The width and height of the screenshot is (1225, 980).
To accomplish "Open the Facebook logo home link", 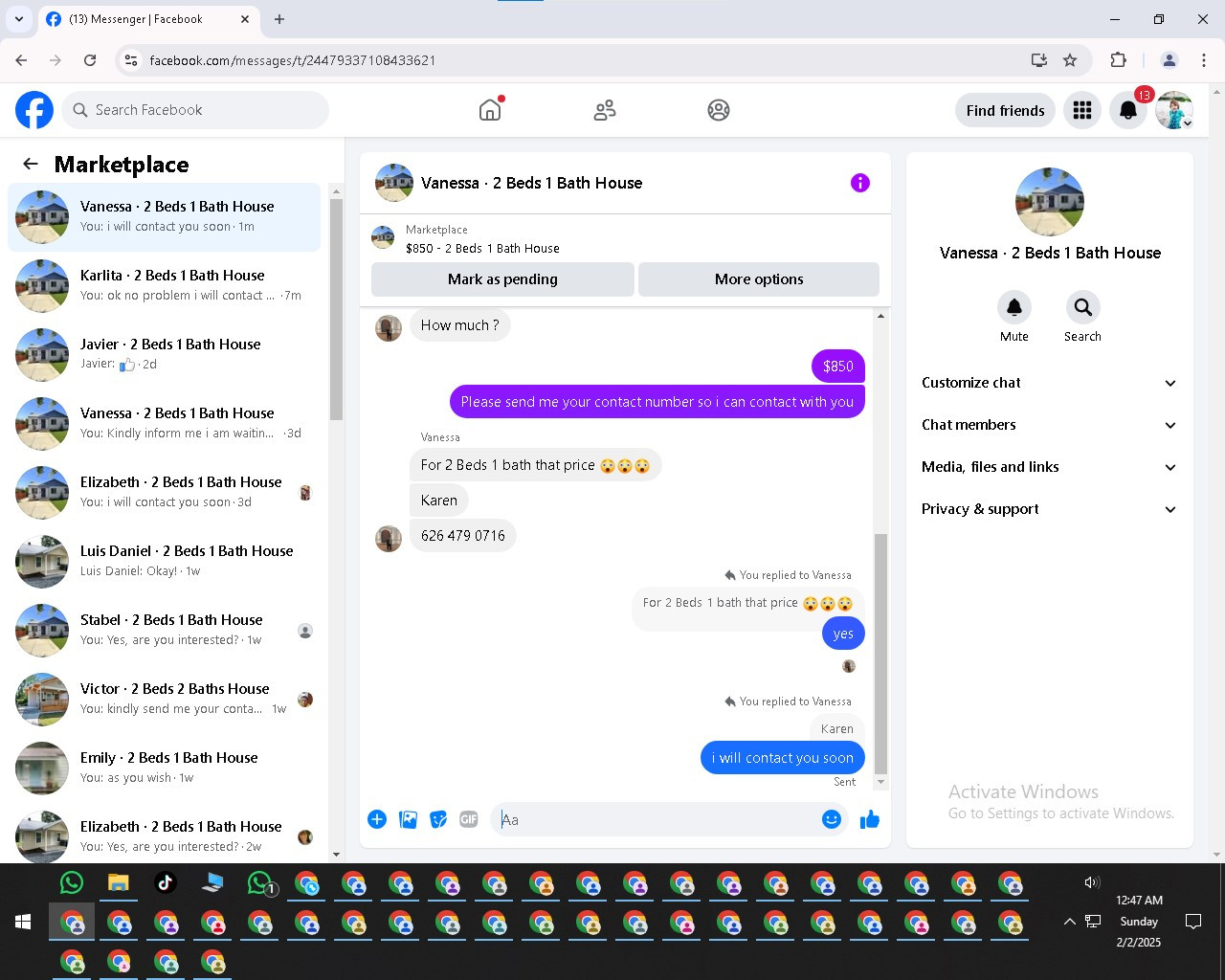I will 34,110.
